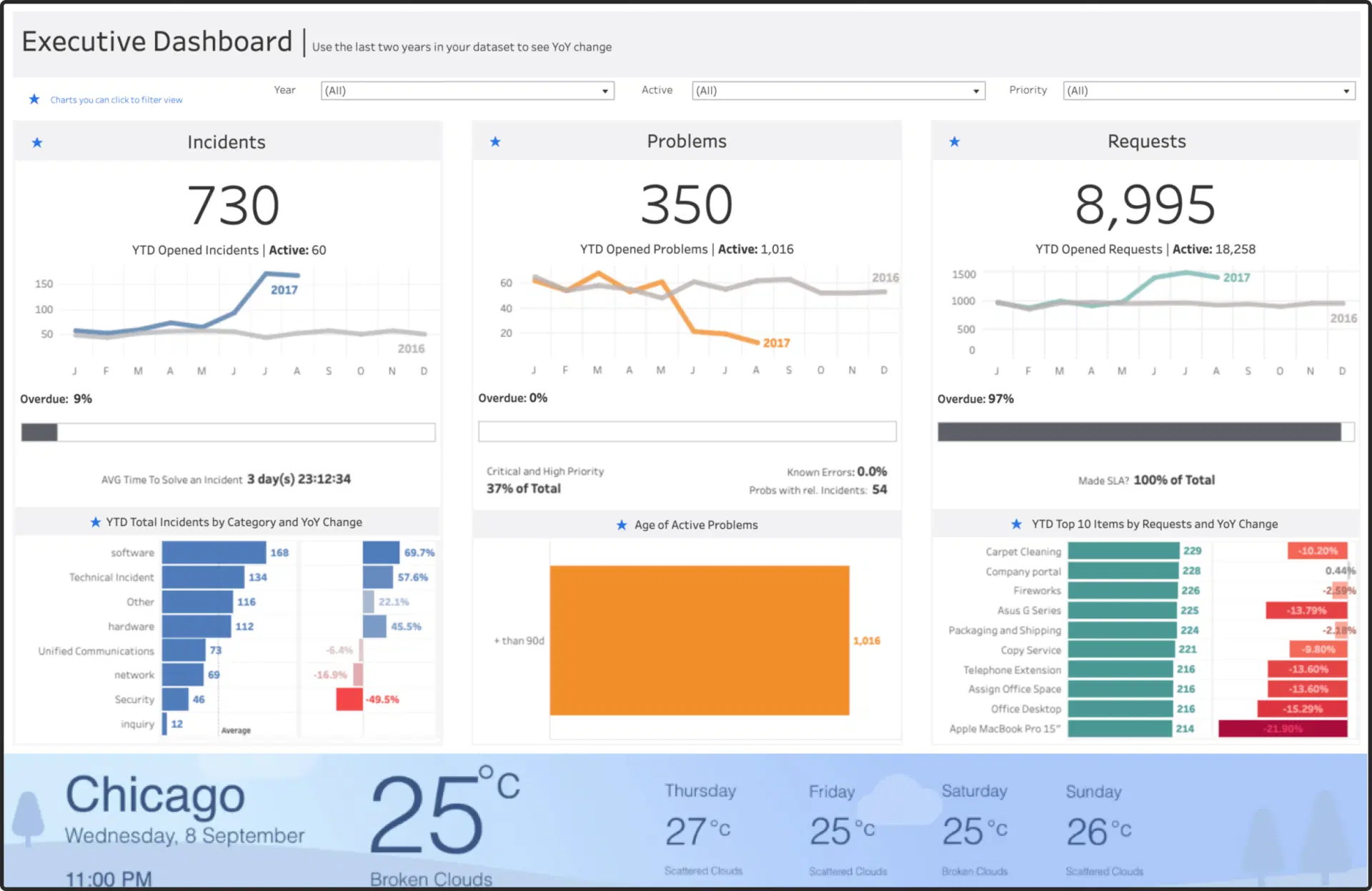Click star next to 'Charts you can click' note

click(x=34, y=99)
